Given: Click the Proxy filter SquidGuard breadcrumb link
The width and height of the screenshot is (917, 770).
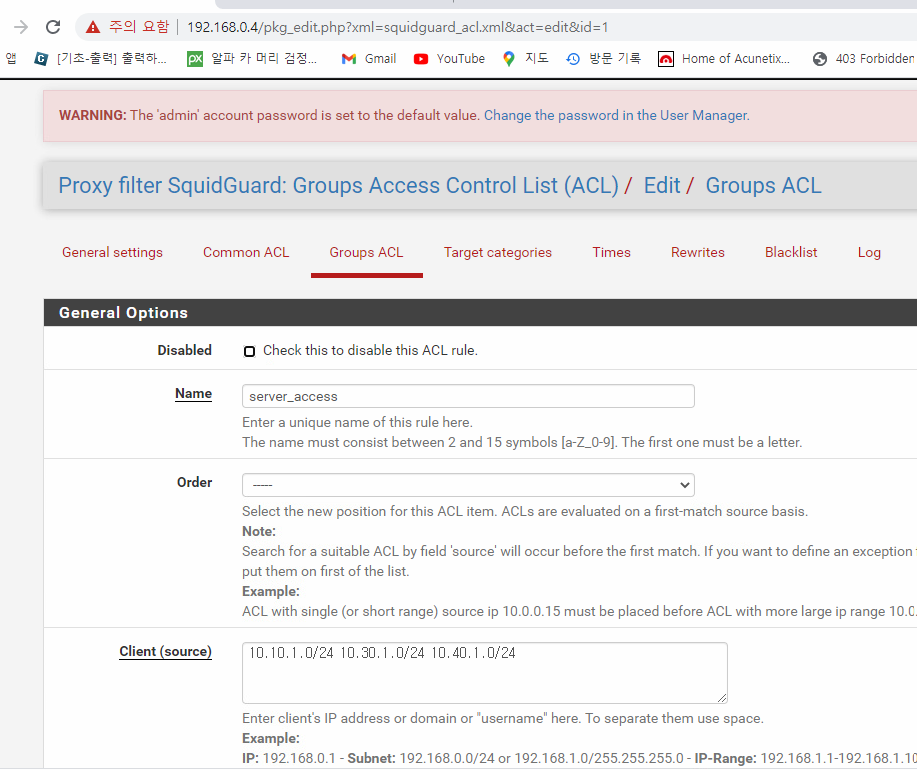Looking at the screenshot, I should [338, 185].
